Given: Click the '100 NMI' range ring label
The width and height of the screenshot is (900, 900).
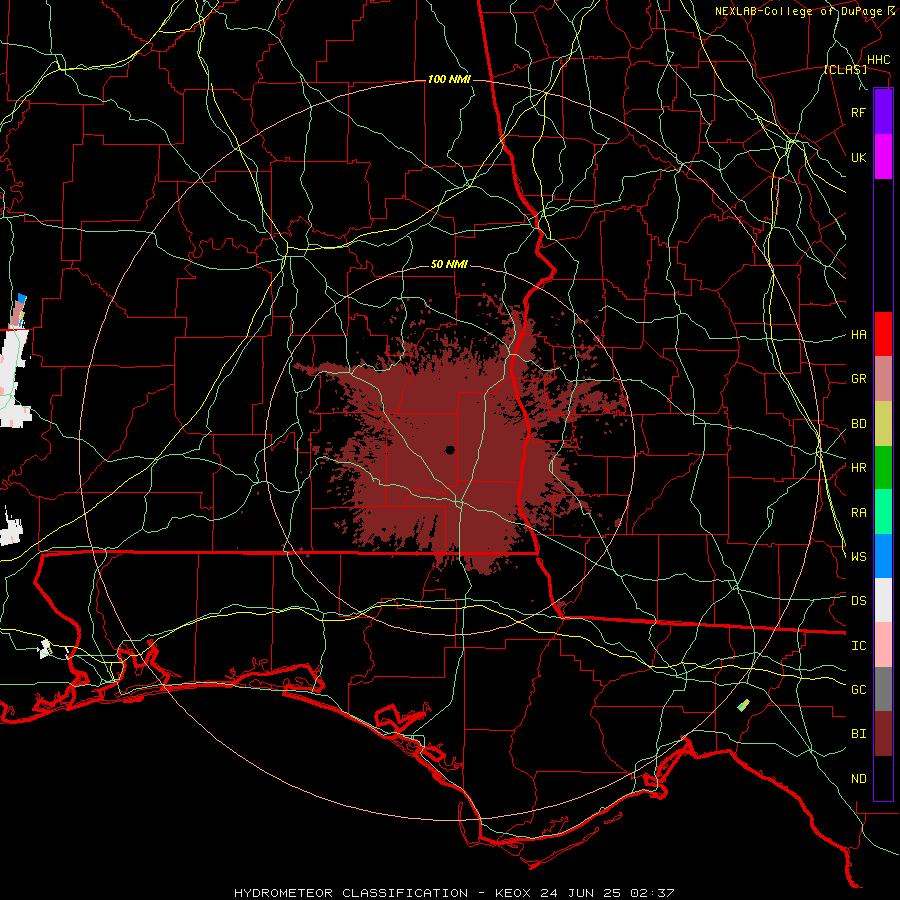Looking at the screenshot, I should pyautogui.click(x=449, y=79).
